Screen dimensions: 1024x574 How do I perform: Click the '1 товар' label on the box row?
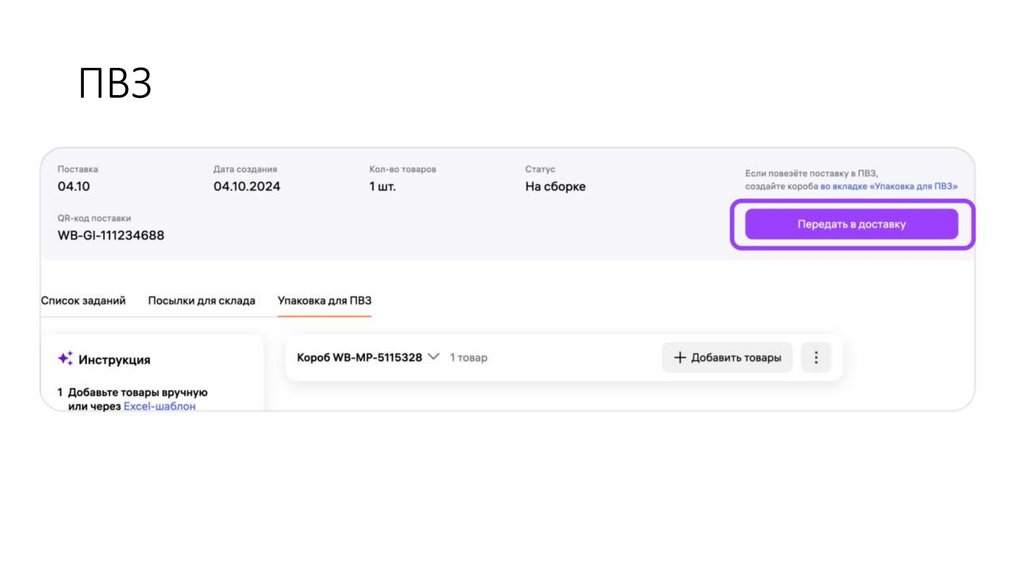click(x=468, y=357)
